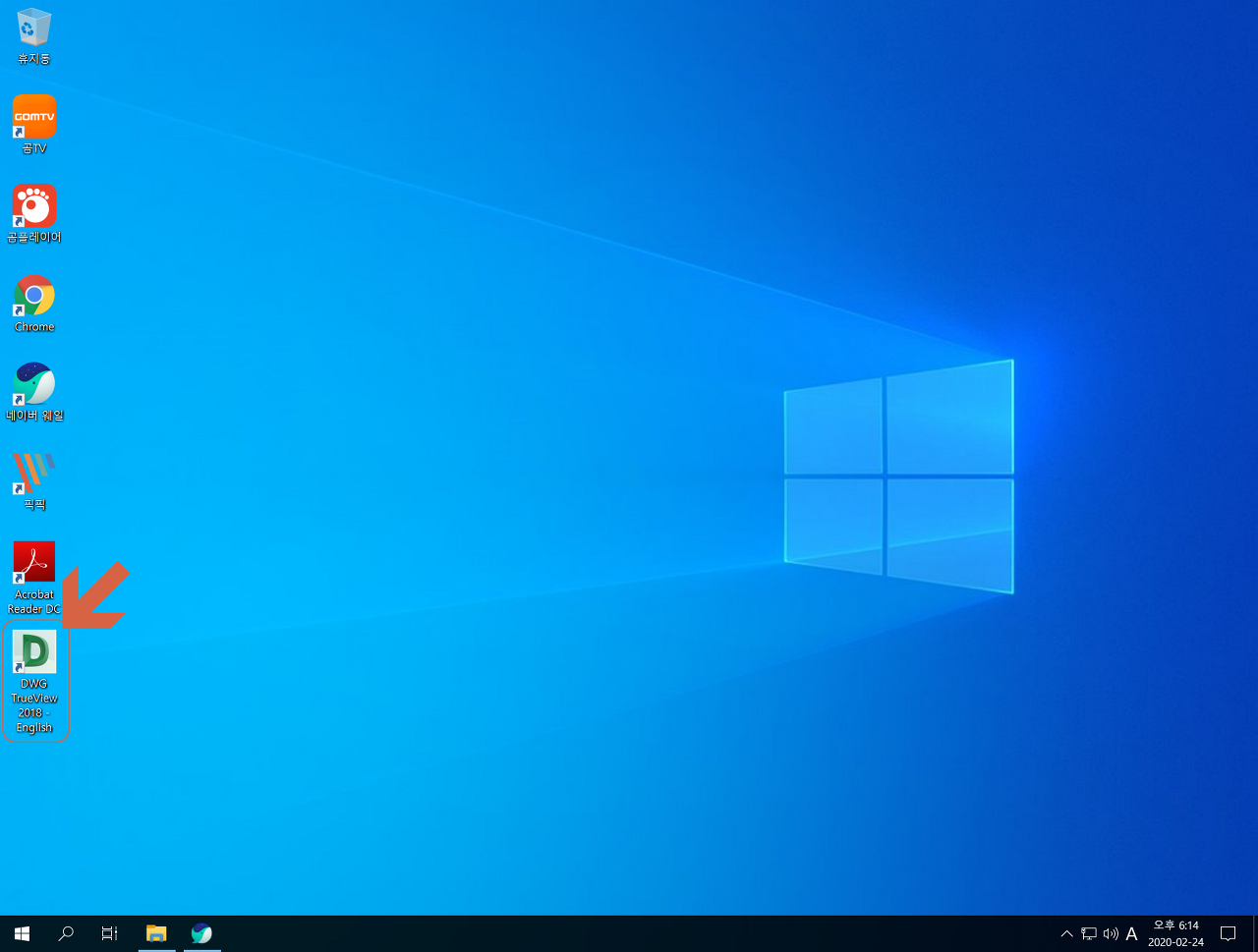The image size is (1258, 952).
Task: Select the Naver Whale desktop shortcut
Action: (x=34, y=392)
